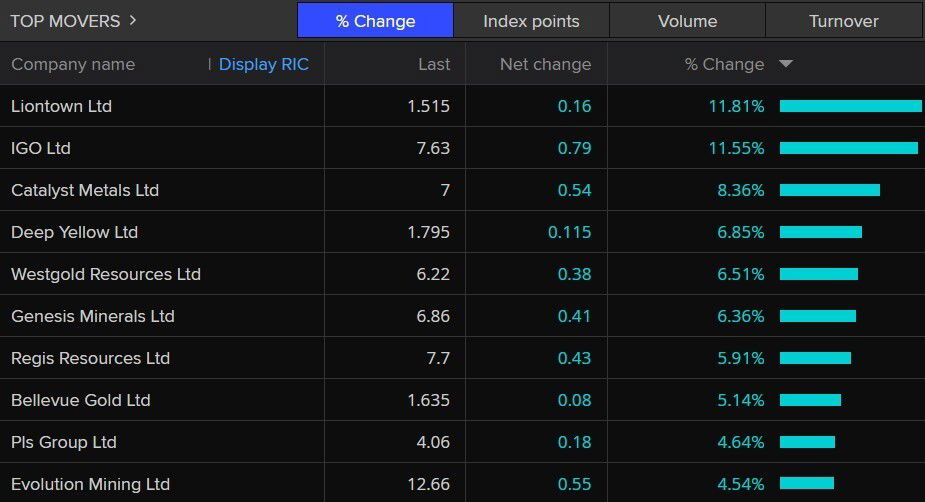925x502 pixels.
Task: Switch to the Index points tab
Action: click(531, 21)
